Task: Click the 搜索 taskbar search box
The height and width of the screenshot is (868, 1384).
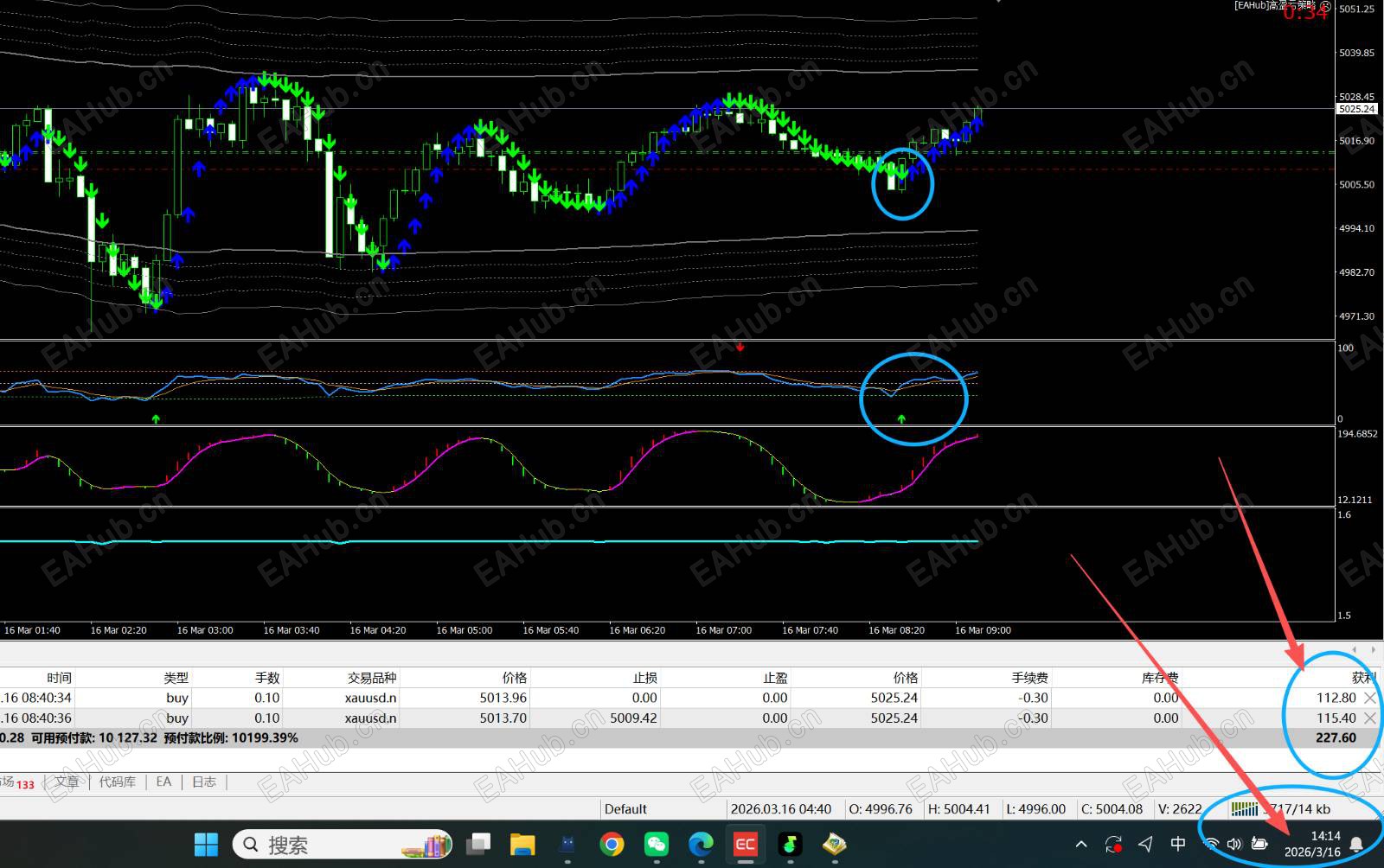Action: coord(343,844)
